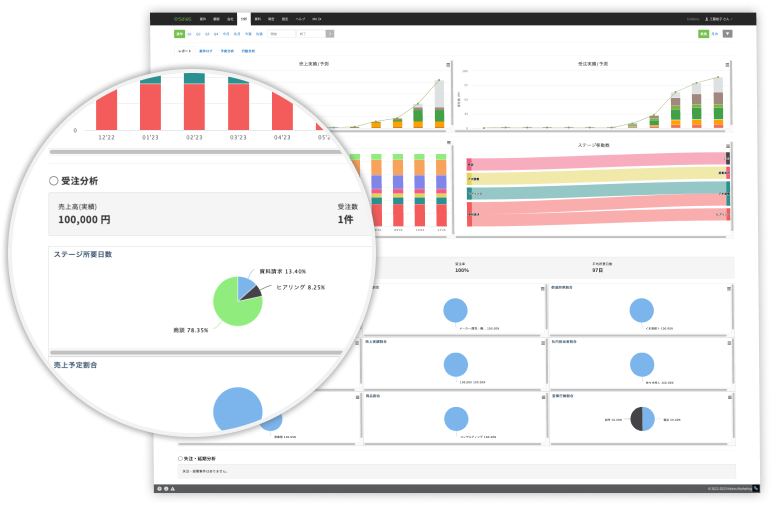Click the gray arrow button after the date fields
This screenshot has height=505, width=773.
point(330,34)
